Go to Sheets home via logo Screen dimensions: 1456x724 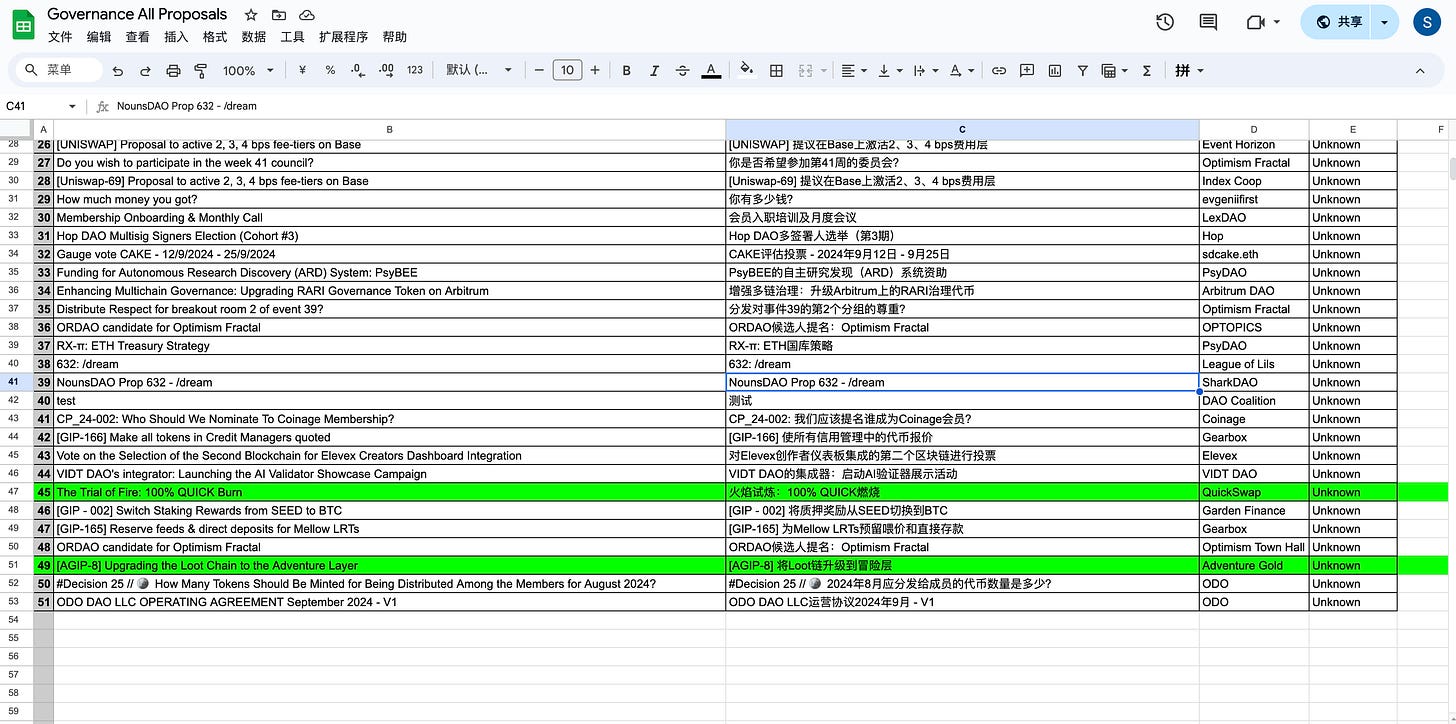click(x=24, y=24)
